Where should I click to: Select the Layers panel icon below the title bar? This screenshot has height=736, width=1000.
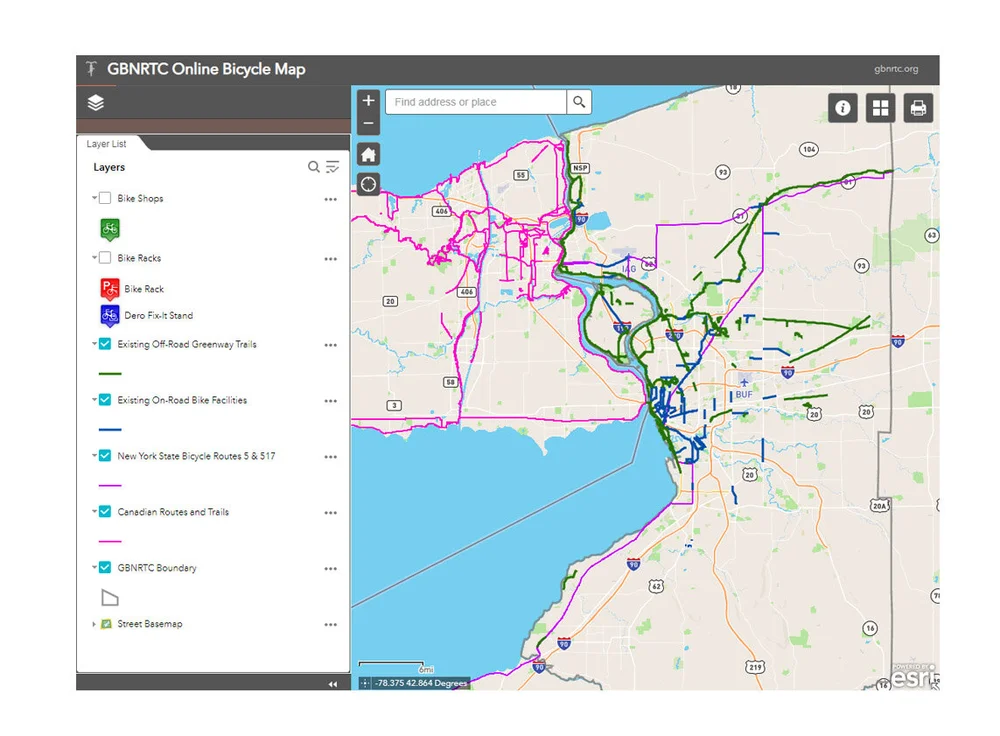95,102
